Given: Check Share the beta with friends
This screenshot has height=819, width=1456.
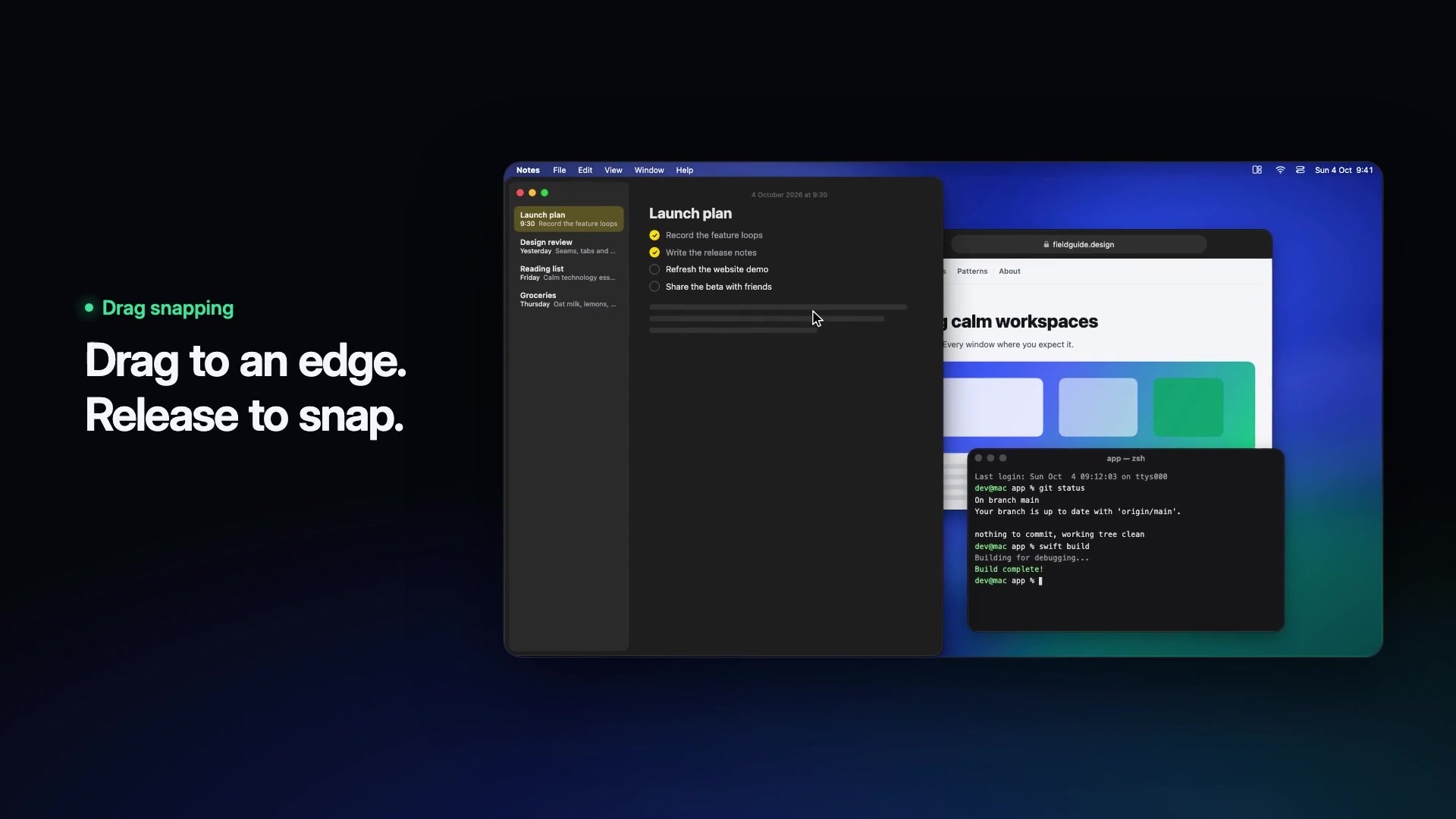Looking at the screenshot, I should [x=654, y=287].
